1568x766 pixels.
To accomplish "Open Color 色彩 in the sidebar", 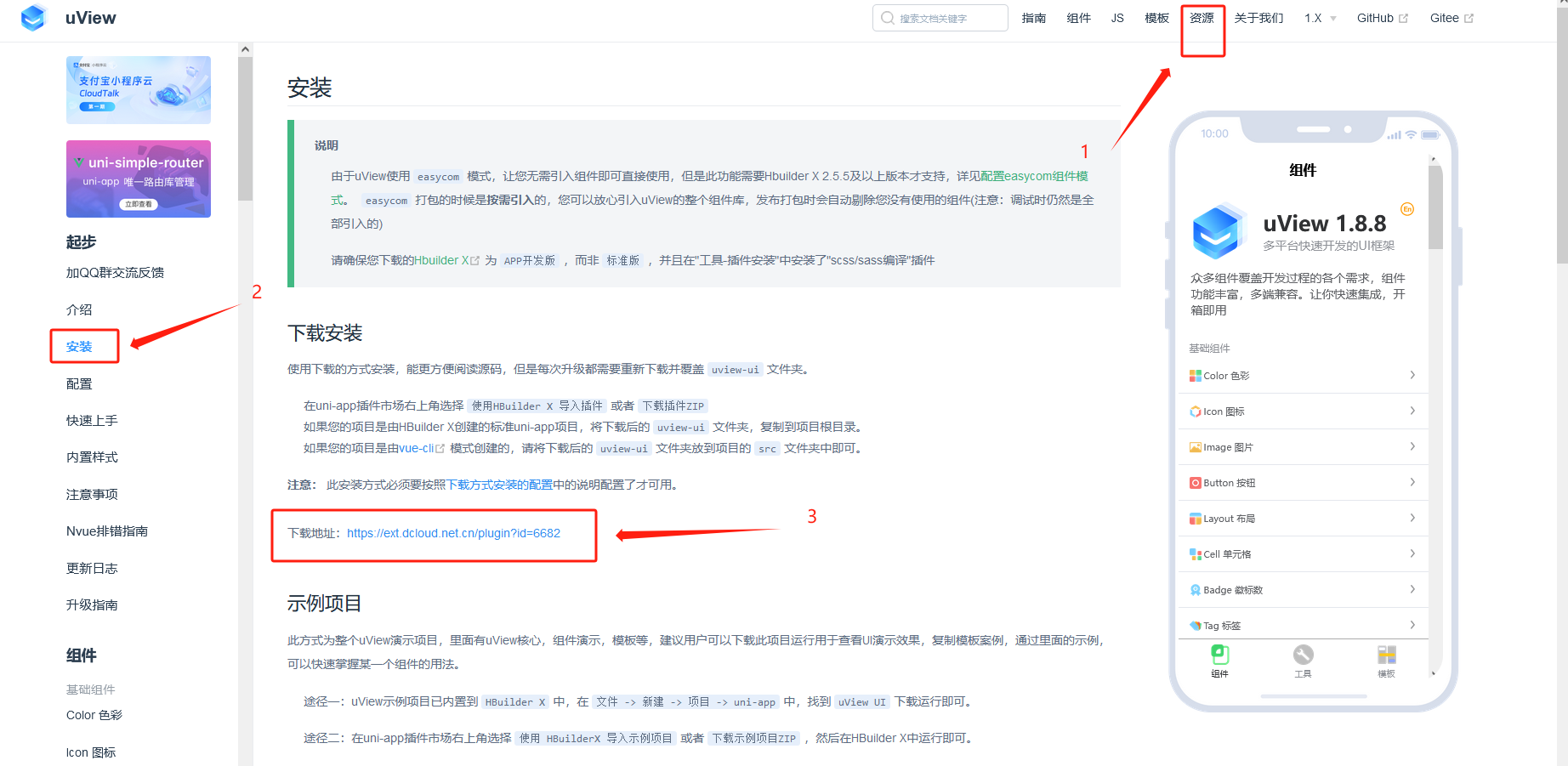I will (94, 715).
